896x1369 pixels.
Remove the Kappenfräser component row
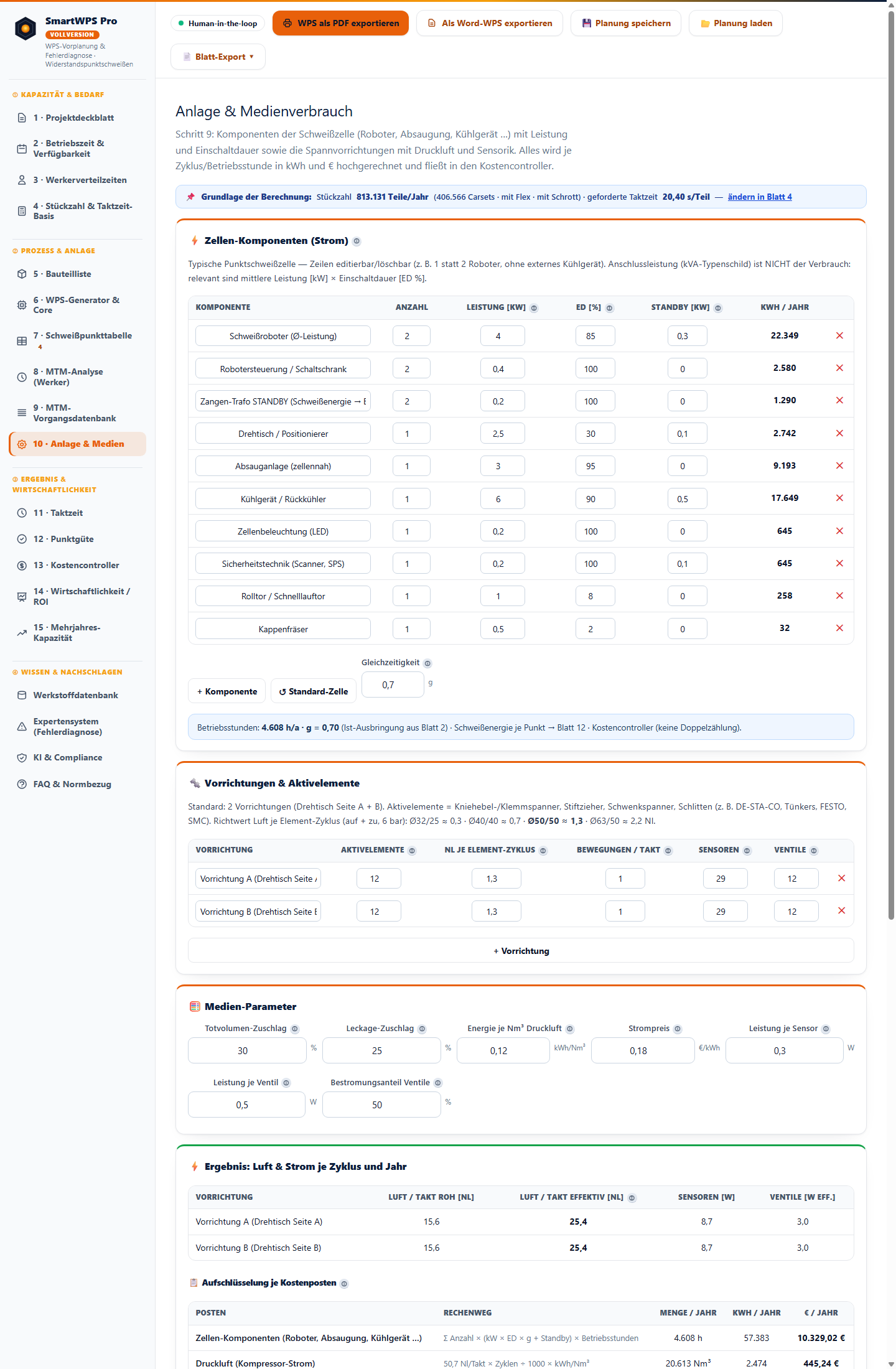point(839,628)
